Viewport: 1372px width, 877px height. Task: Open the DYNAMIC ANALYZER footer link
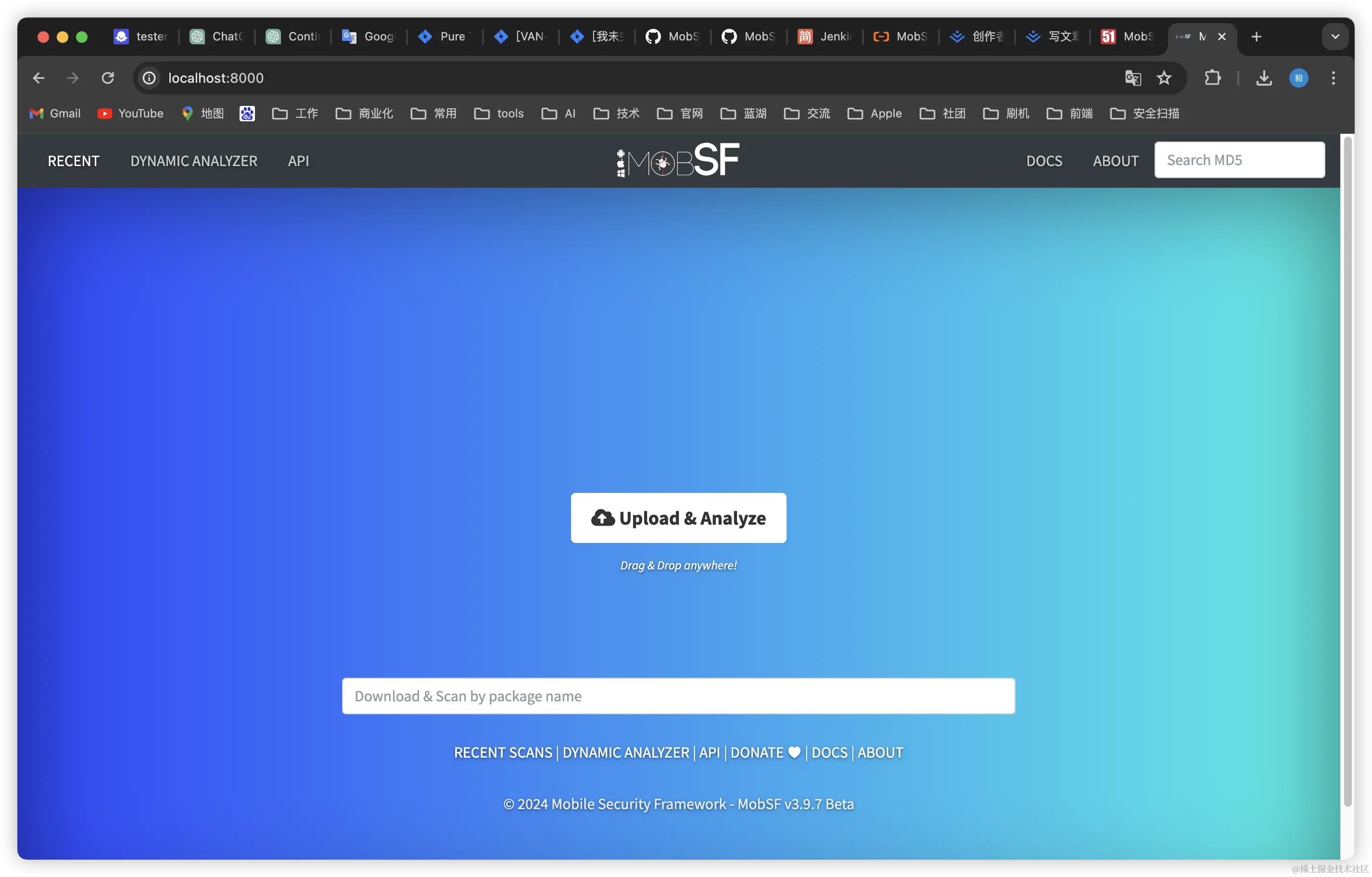coord(625,752)
